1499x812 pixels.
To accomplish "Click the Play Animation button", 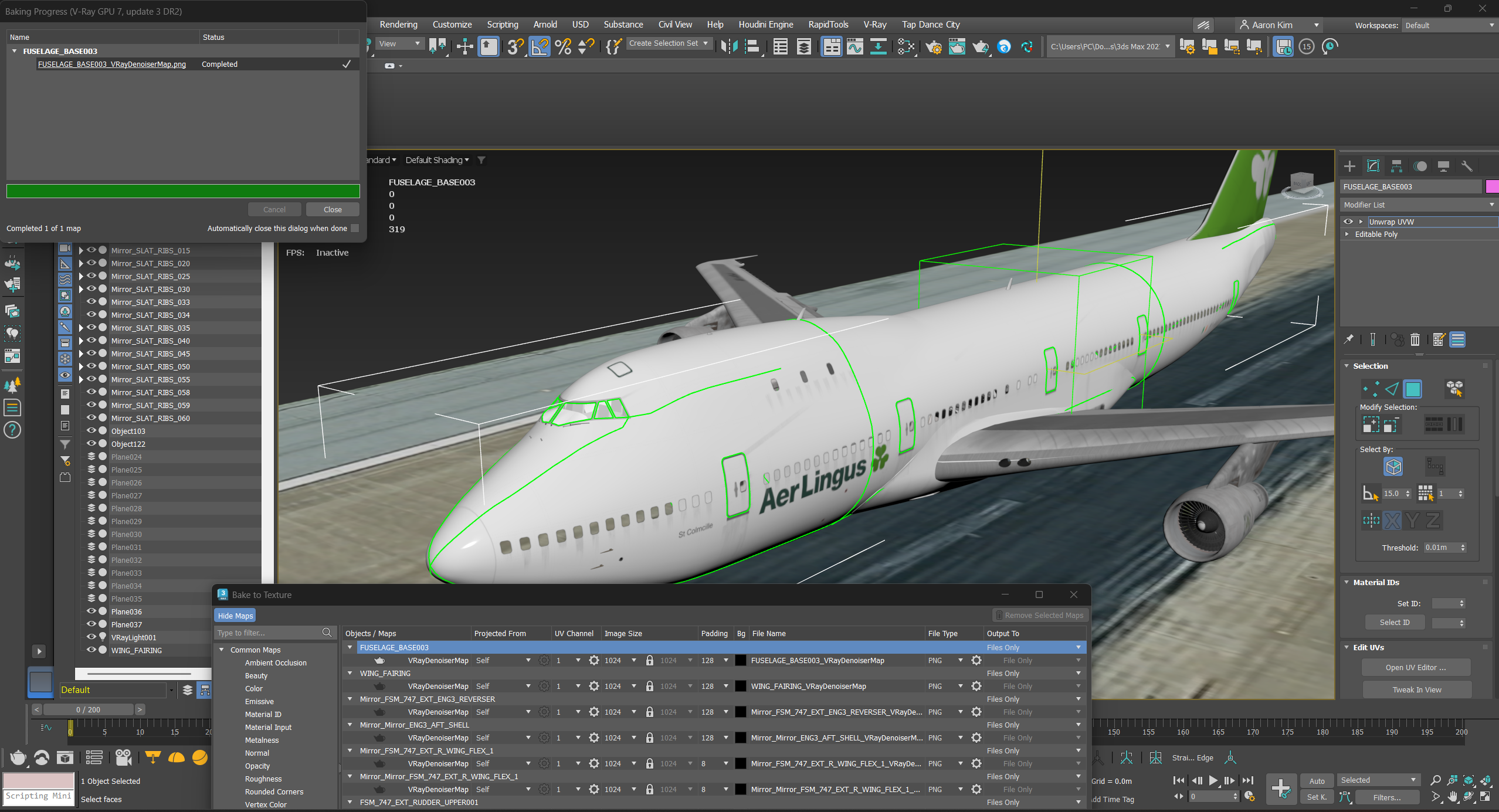I will [1213, 780].
